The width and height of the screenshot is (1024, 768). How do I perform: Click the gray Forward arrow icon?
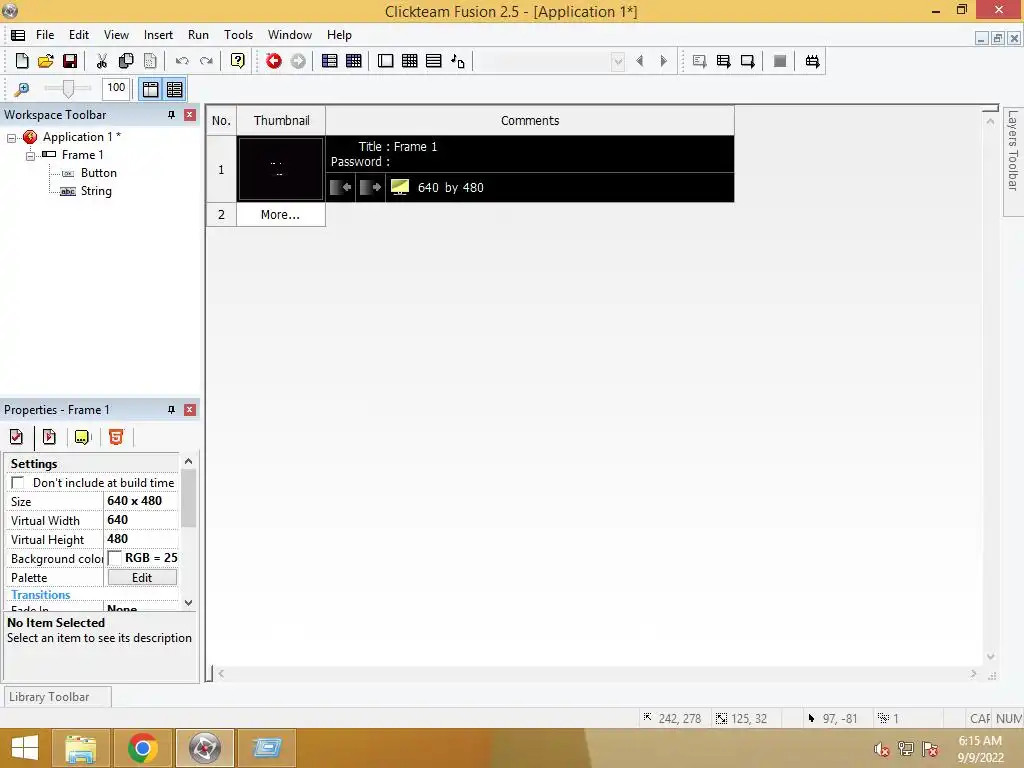[x=298, y=61]
